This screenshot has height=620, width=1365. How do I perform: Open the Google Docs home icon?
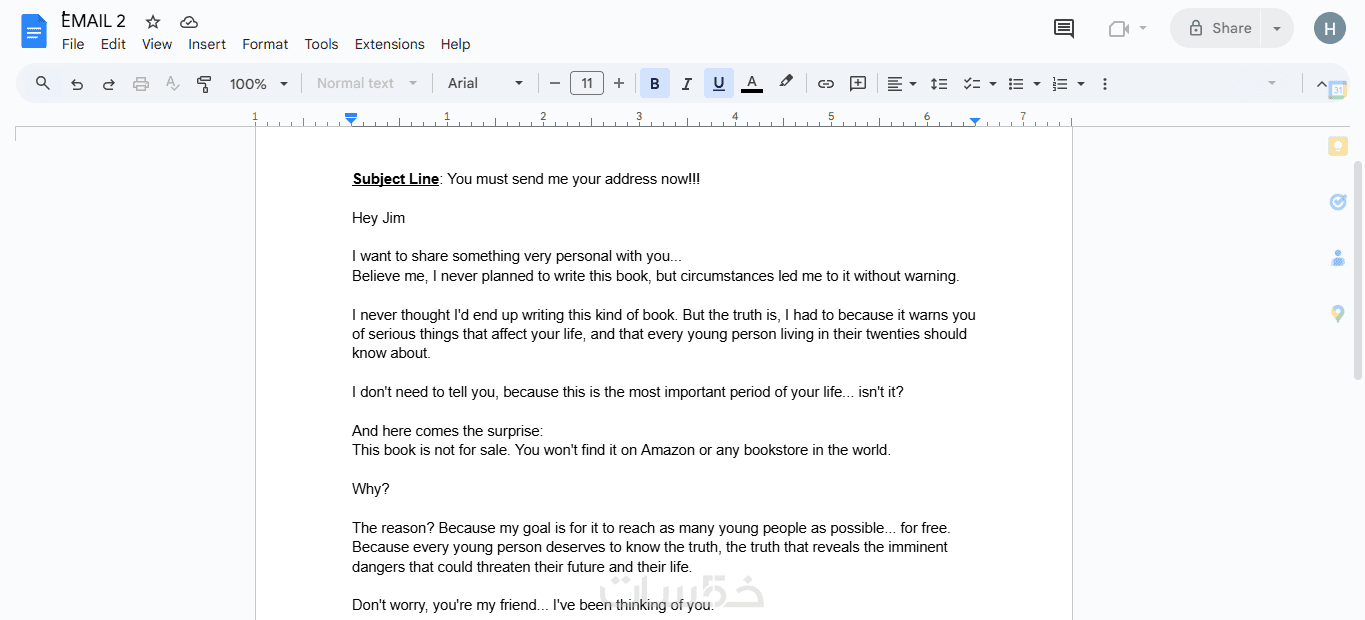click(34, 31)
